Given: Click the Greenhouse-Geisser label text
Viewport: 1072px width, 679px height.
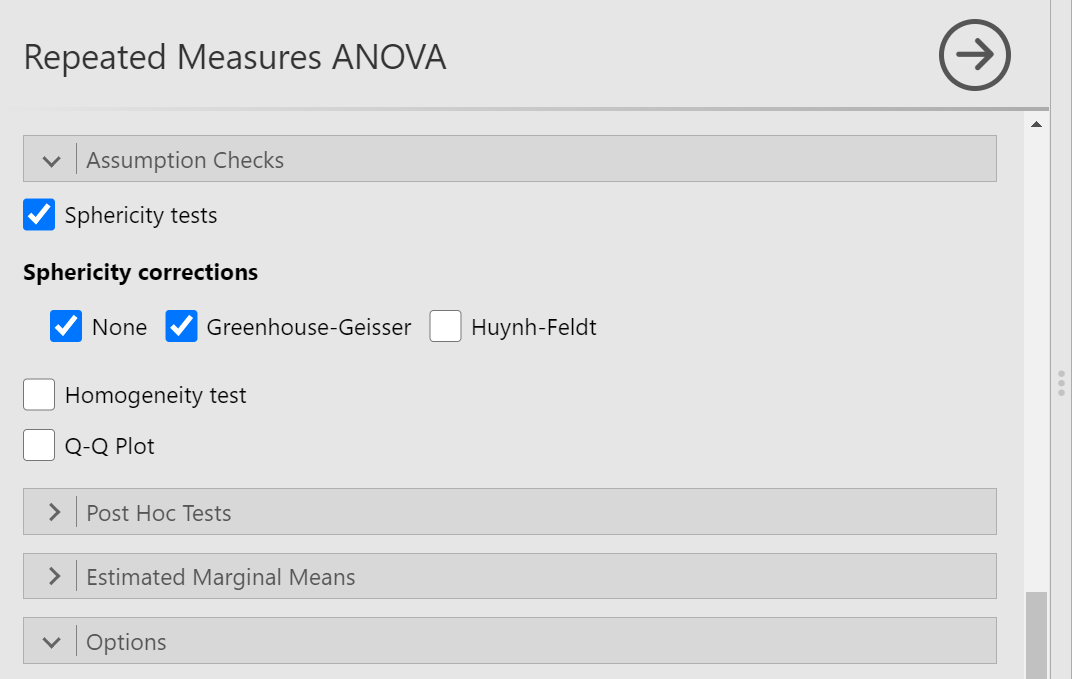Looking at the screenshot, I should point(309,327).
